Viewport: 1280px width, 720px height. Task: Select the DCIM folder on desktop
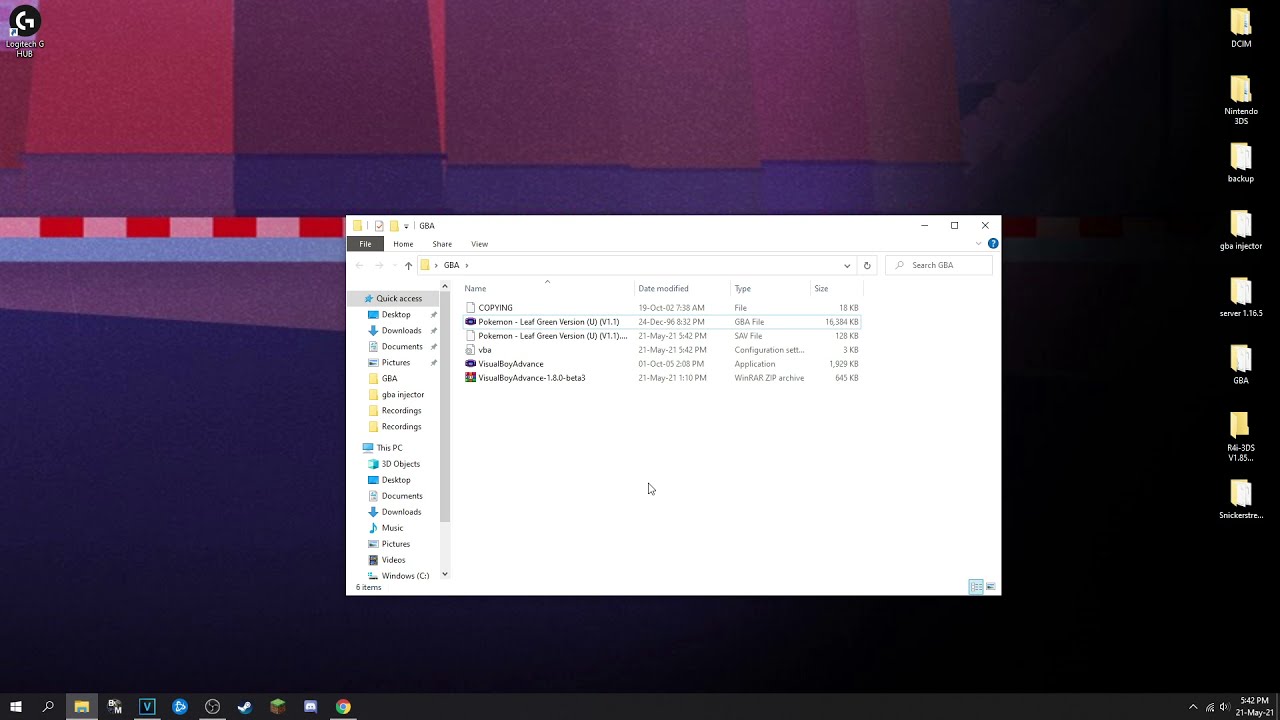tap(1241, 28)
